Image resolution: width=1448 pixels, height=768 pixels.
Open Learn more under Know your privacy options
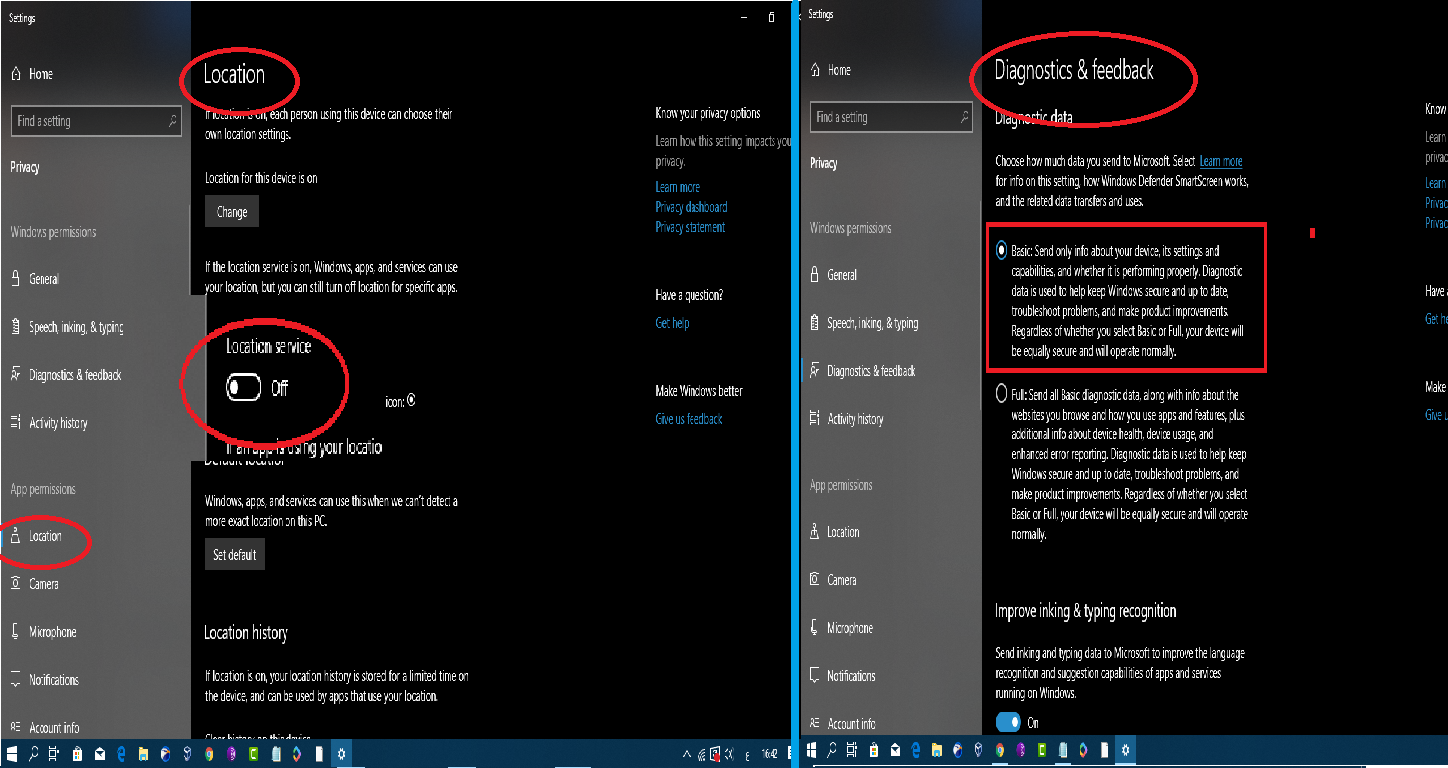677,187
